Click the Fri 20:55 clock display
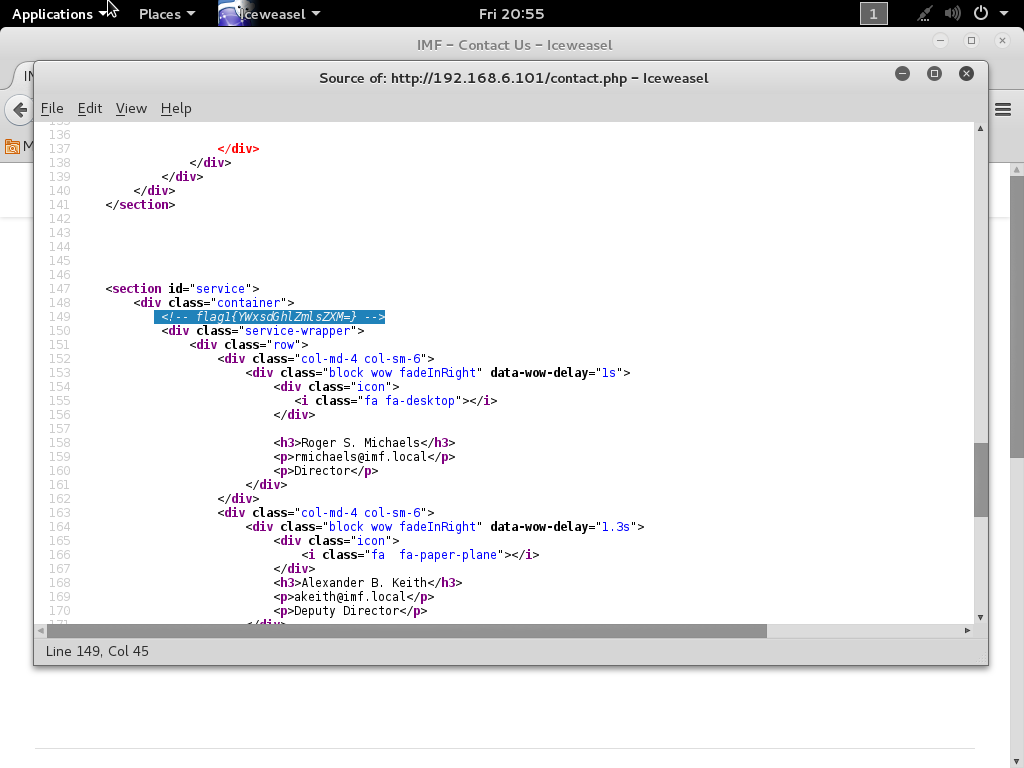 tap(511, 14)
